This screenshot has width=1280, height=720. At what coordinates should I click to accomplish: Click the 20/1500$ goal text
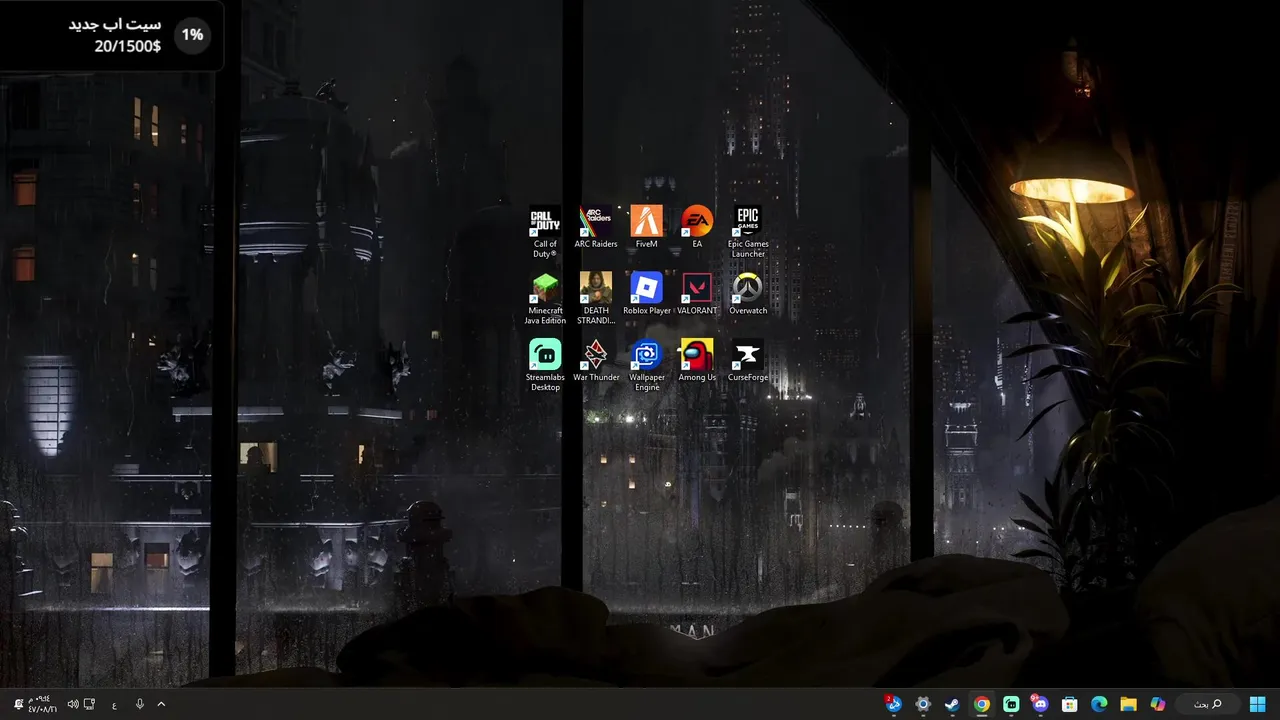[x=128, y=46]
